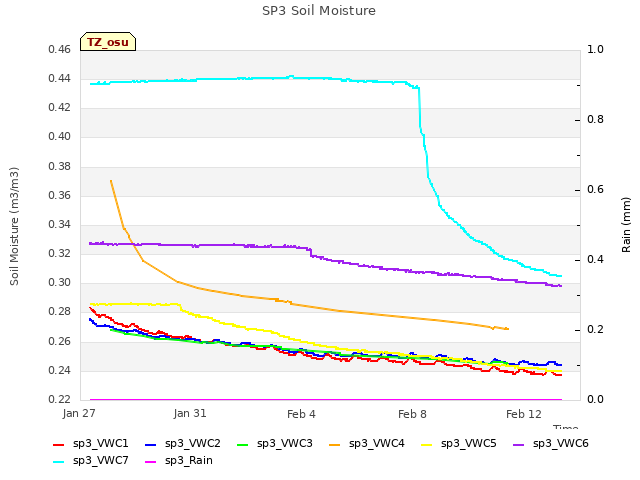The height and width of the screenshot is (480, 640).
Task: Click the Feb 8 x-axis label
Action: click(x=412, y=414)
